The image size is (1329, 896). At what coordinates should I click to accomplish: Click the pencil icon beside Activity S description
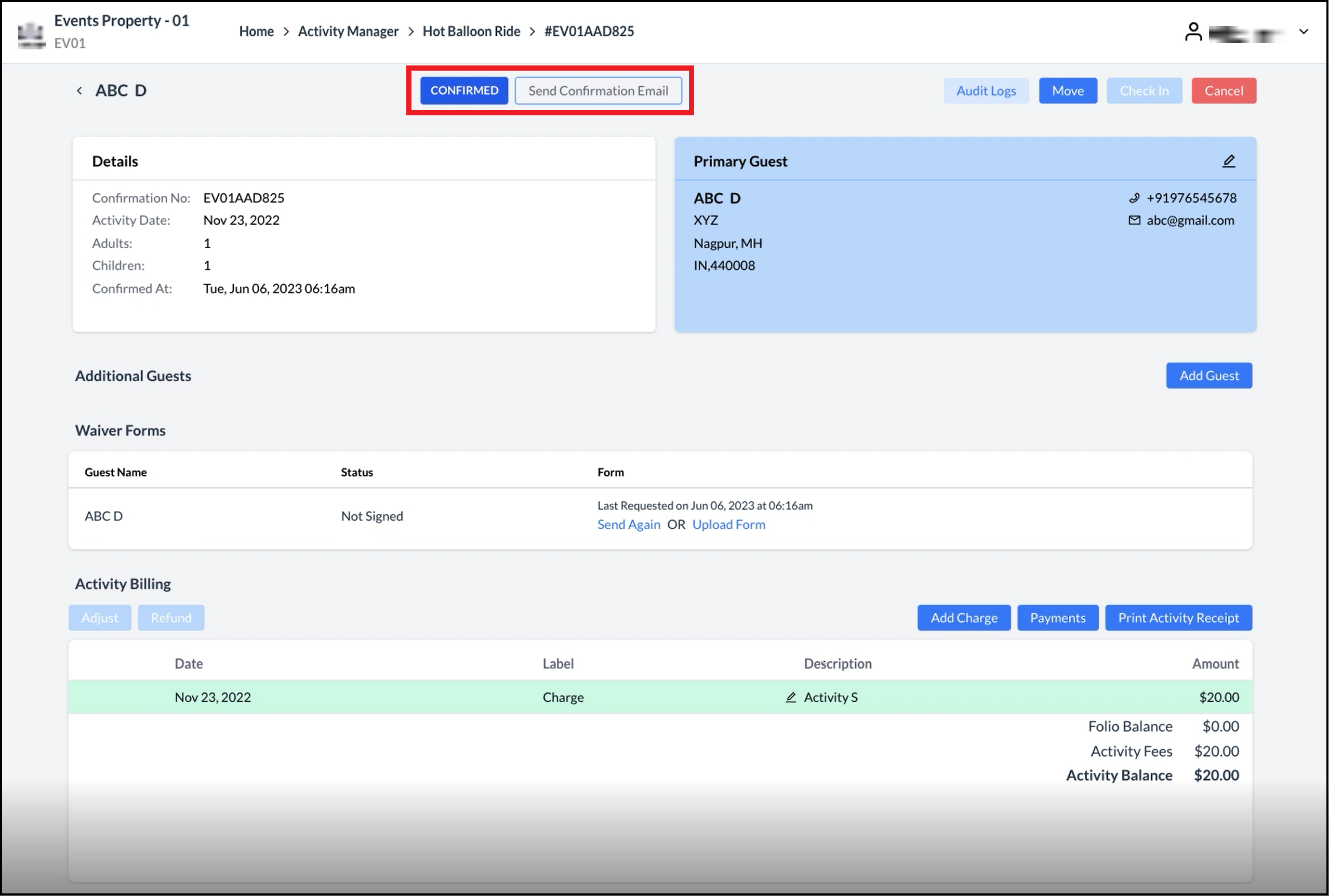(x=791, y=697)
